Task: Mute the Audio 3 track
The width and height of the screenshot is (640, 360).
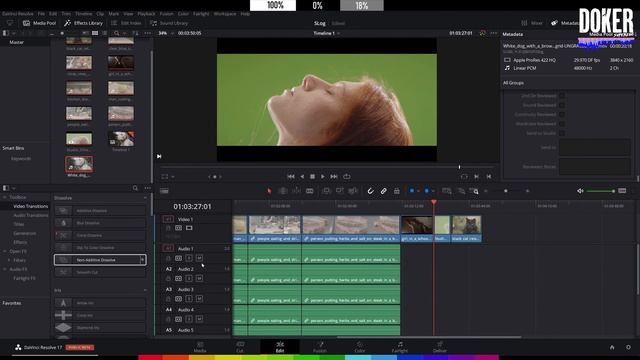Action: pyautogui.click(x=199, y=299)
